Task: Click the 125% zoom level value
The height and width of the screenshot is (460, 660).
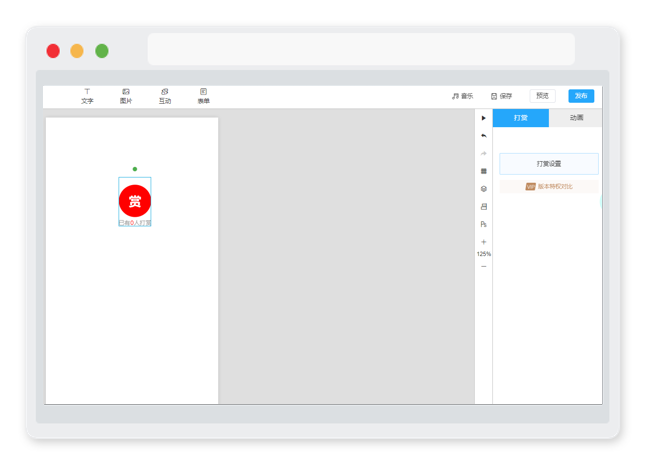Action: tap(484, 254)
